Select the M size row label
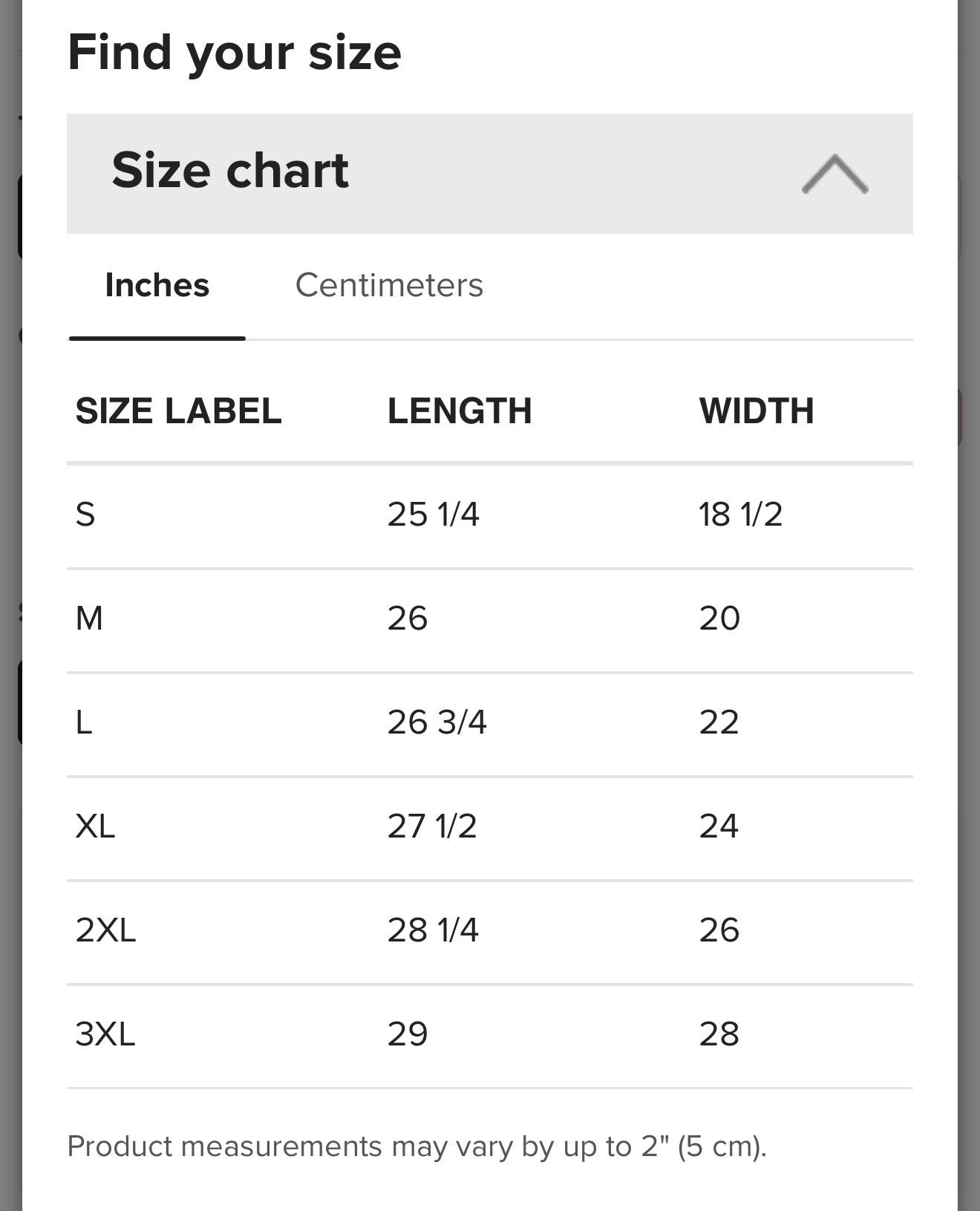The width and height of the screenshot is (980, 1211). (89, 618)
